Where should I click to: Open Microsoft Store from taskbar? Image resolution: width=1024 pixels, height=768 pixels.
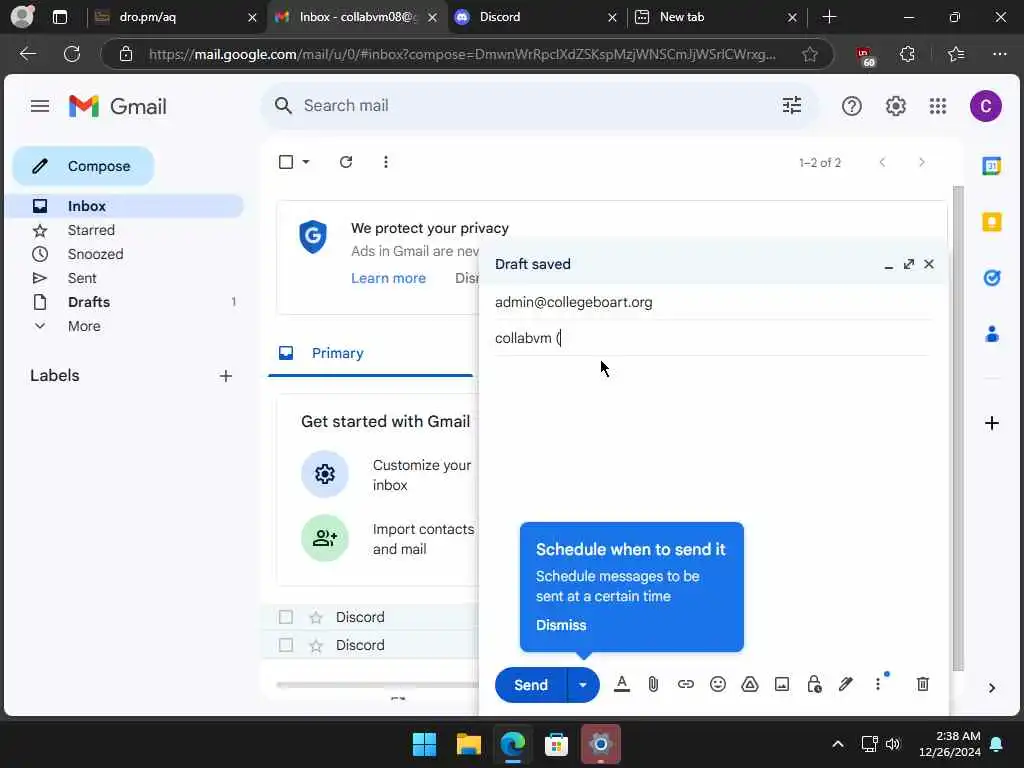click(556, 744)
